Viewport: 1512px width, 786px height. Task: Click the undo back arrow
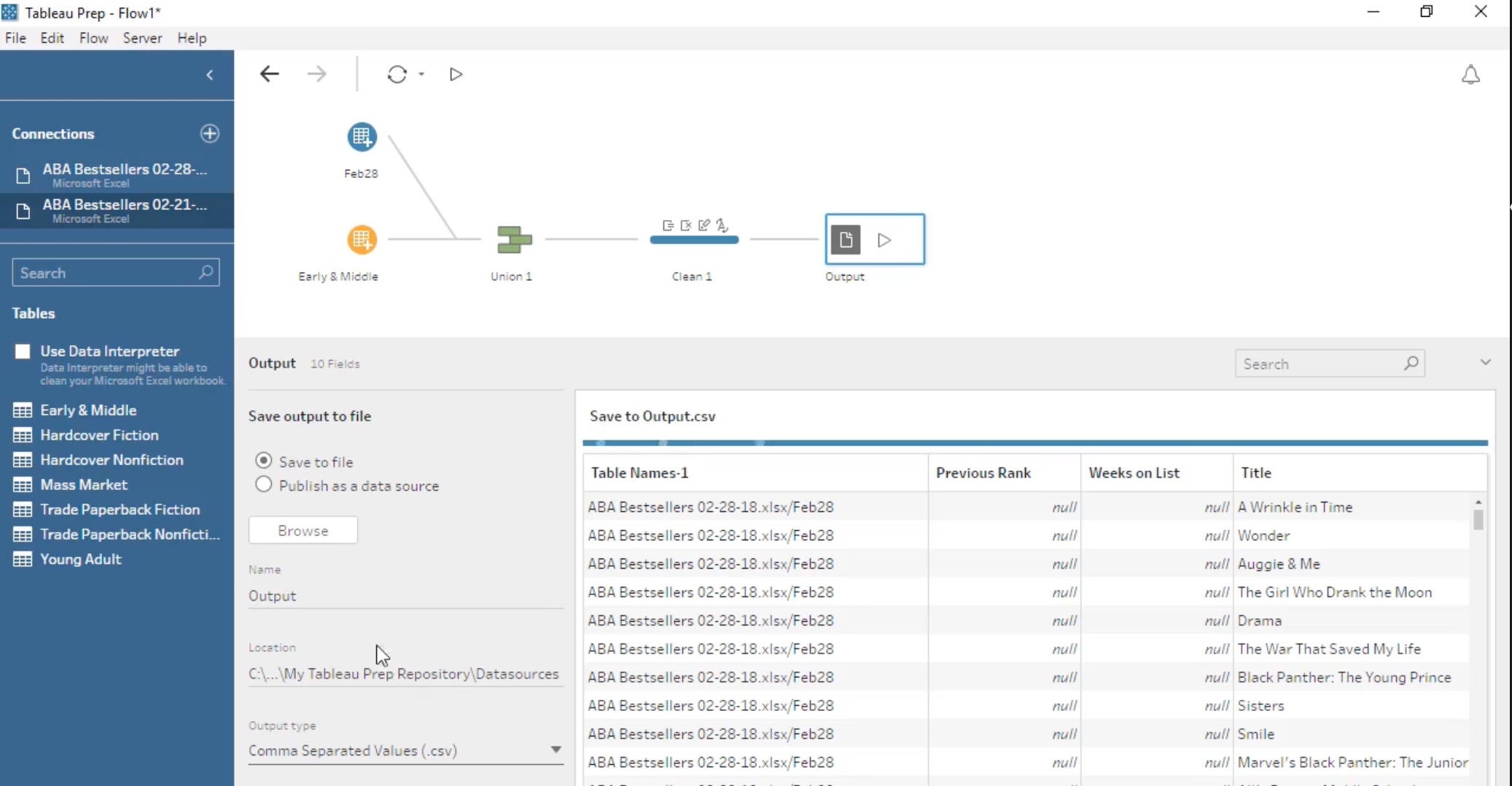(x=269, y=74)
